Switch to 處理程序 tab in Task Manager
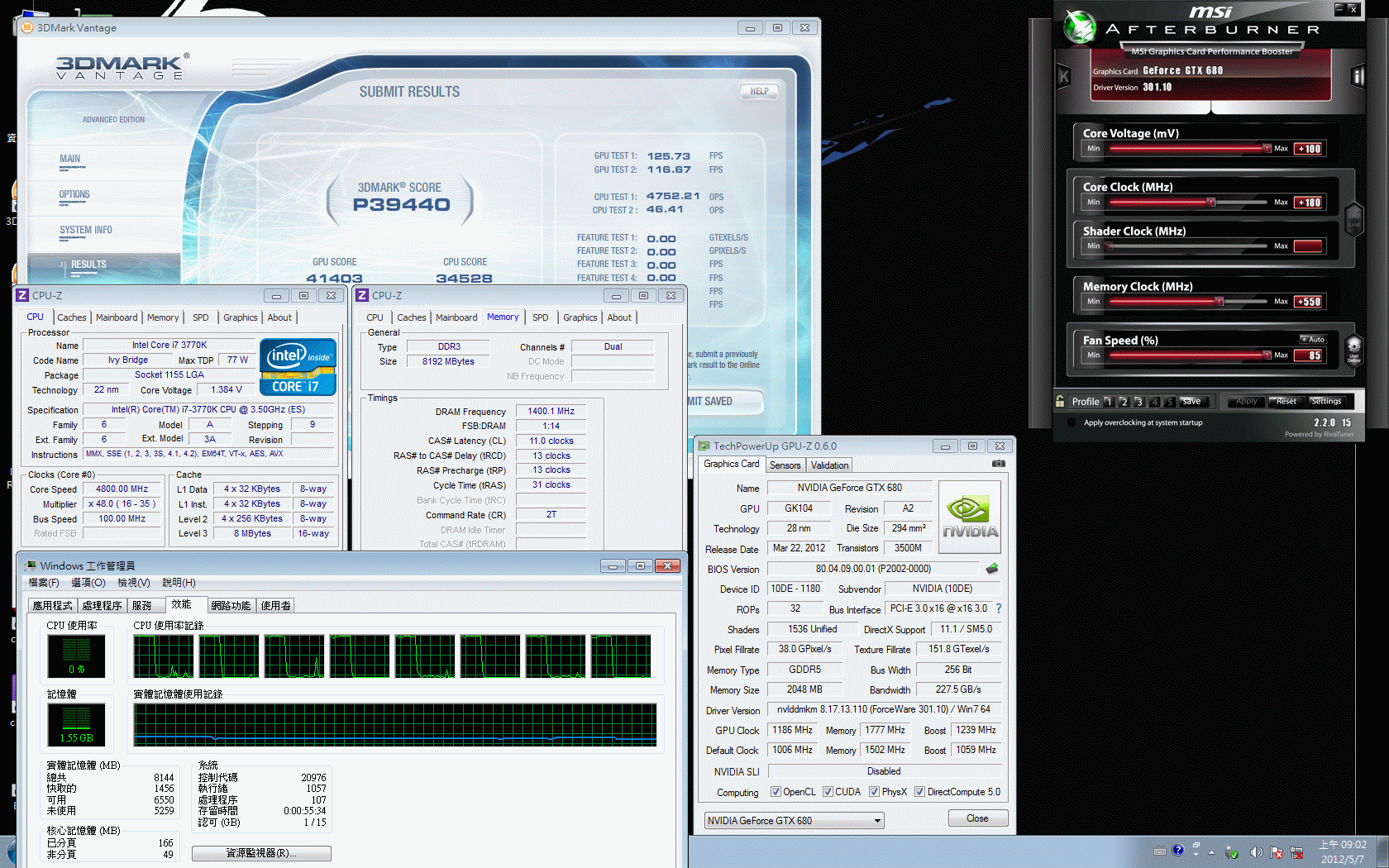 tap(102, 605)
